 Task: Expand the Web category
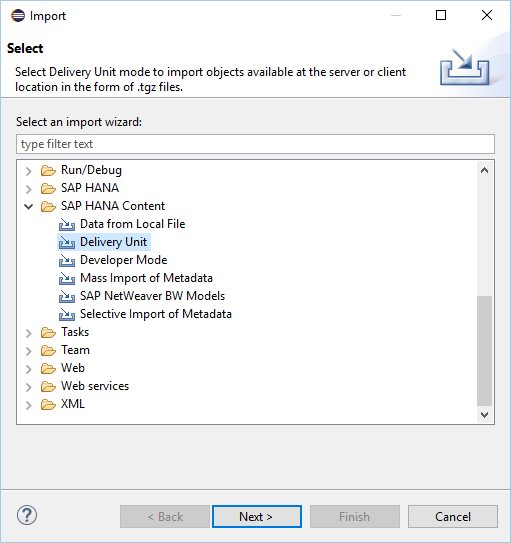(29, 369)
